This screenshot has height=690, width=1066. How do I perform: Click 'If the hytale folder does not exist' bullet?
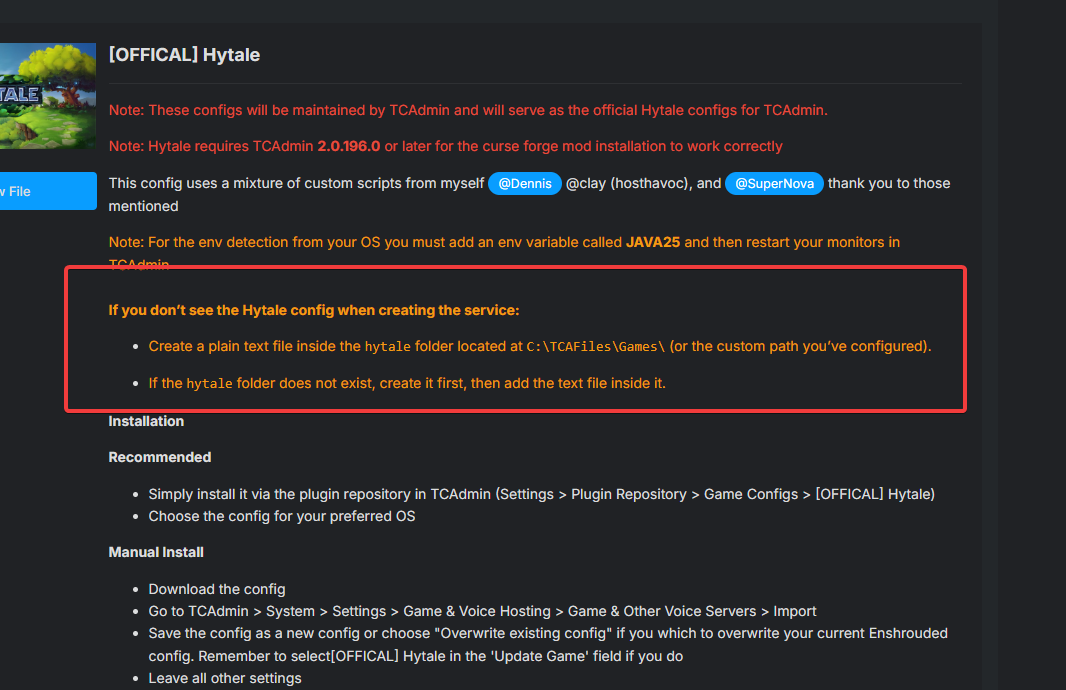407,383
